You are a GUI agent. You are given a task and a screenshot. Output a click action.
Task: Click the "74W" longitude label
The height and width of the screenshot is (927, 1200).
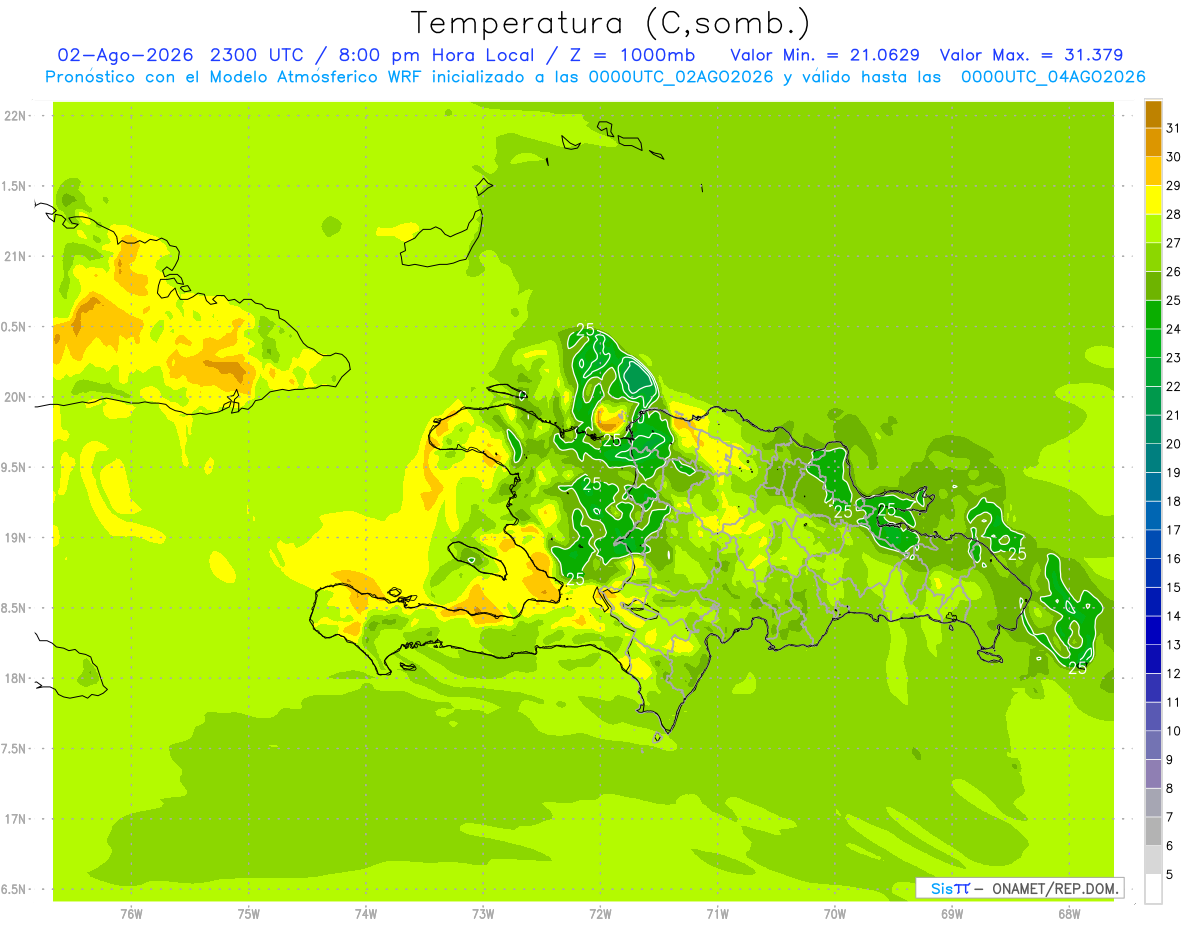click(366, 914)
